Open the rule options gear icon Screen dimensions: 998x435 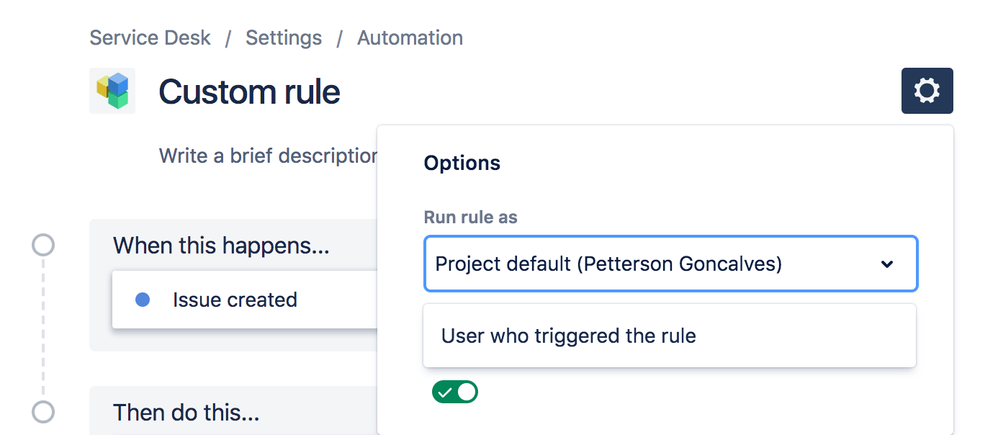point(927,91)
